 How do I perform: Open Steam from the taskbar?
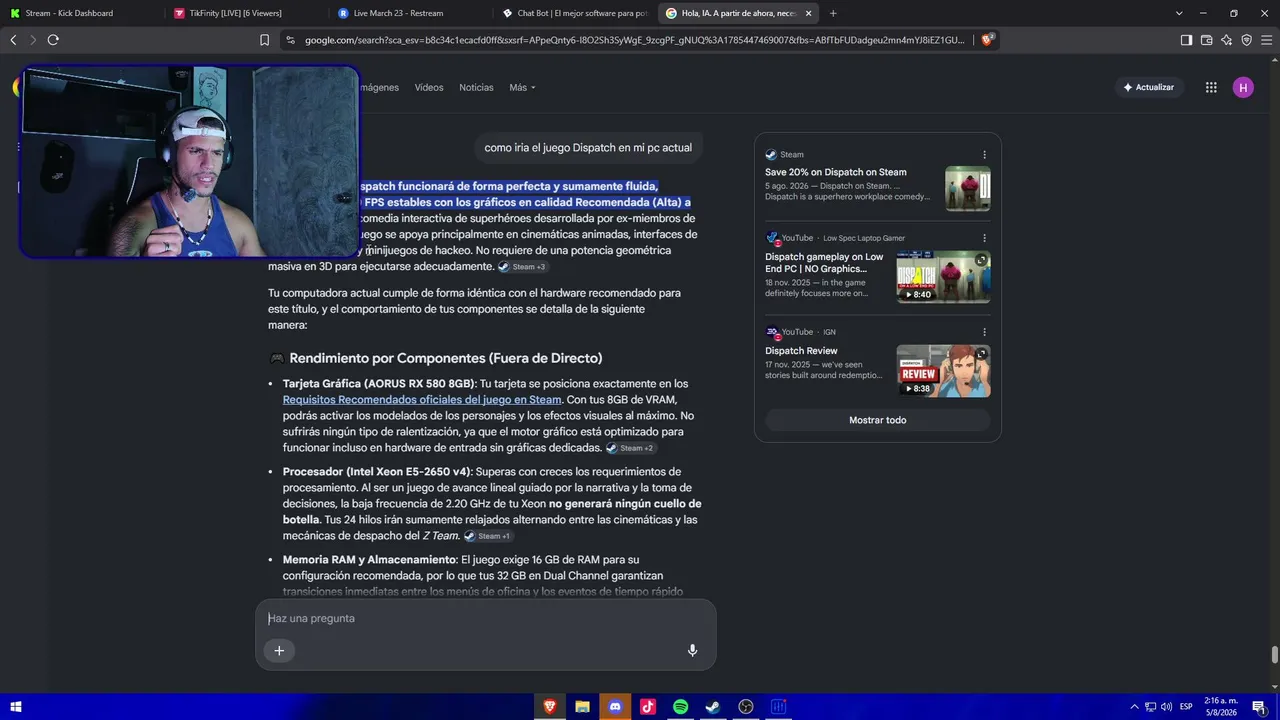tap(713, 707)
